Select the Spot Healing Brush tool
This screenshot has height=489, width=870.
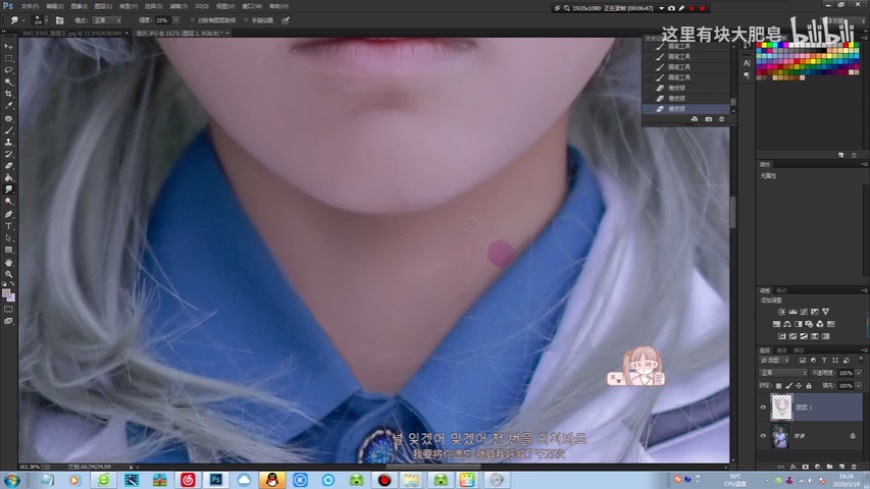click(8, 119)
